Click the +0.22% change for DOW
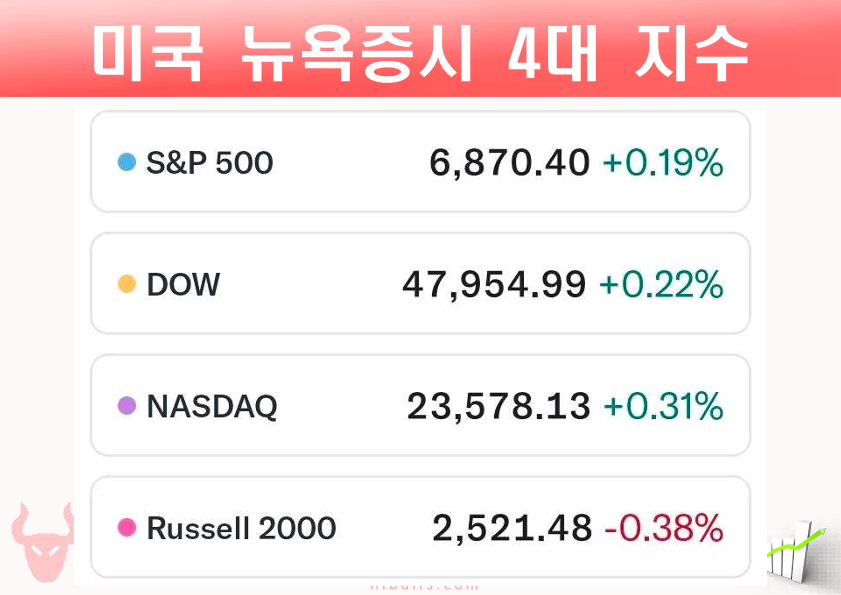 [x=661, y=285]
